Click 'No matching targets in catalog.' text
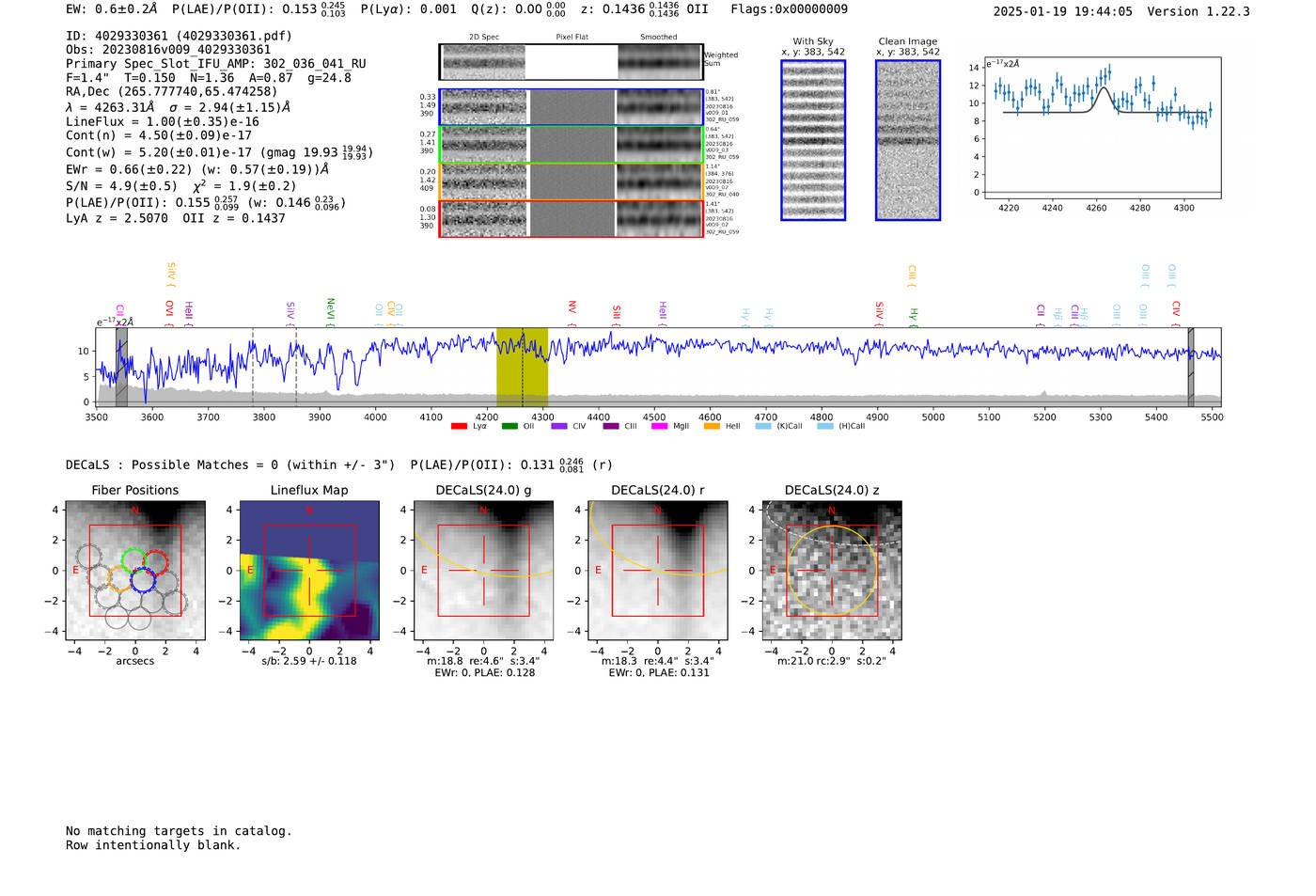This screenshot has height=896, width=1316. (x=179, y=831)
